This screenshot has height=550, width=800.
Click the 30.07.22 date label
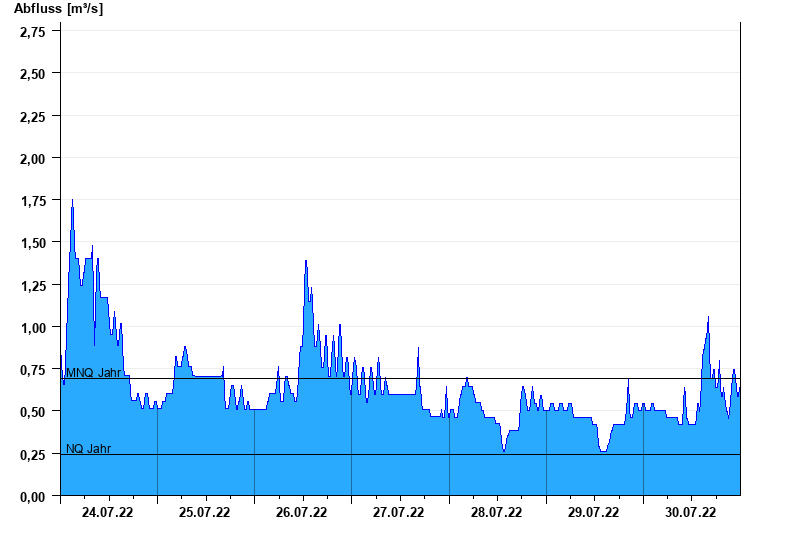point(690,512)
